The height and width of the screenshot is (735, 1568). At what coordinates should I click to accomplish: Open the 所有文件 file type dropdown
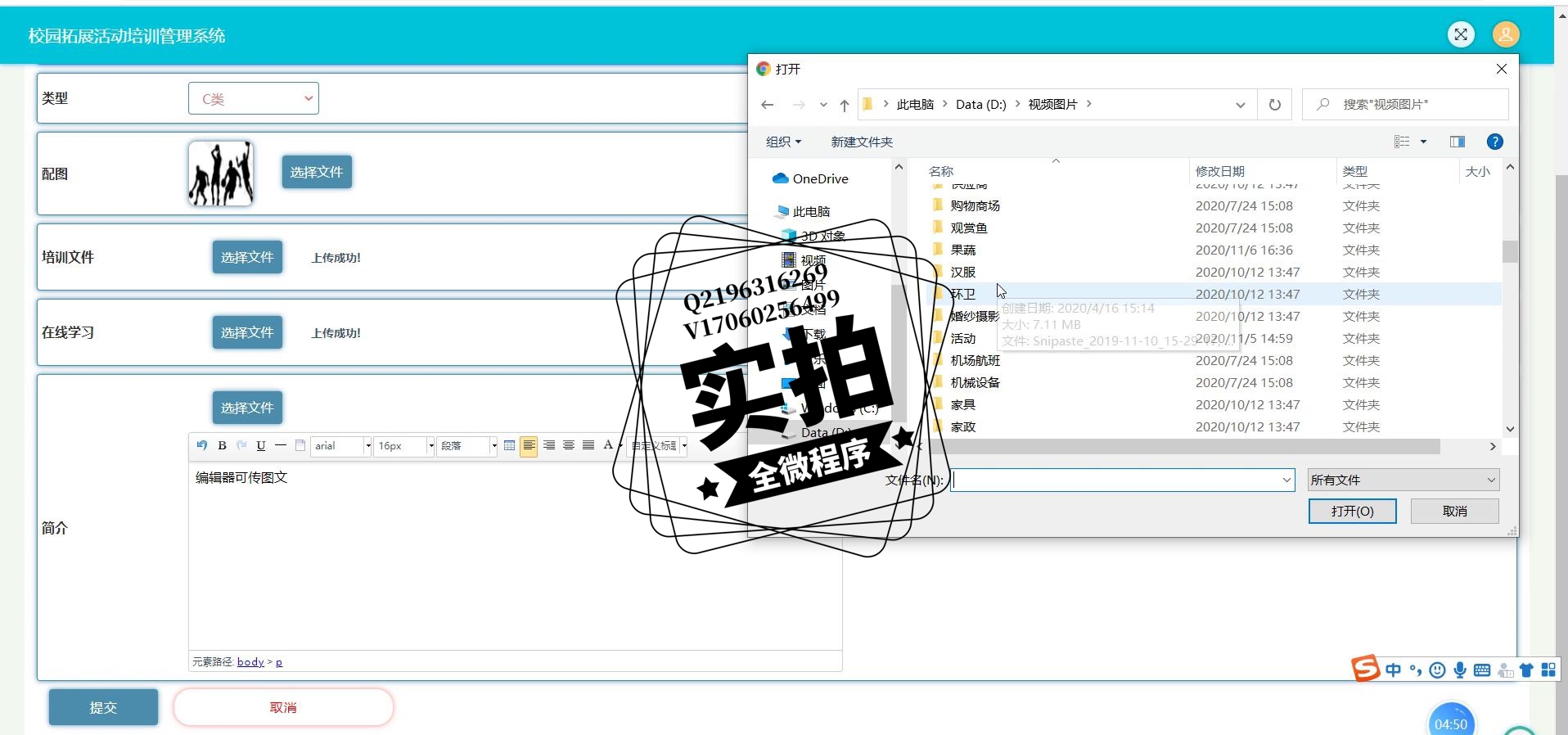point(1404,480)
